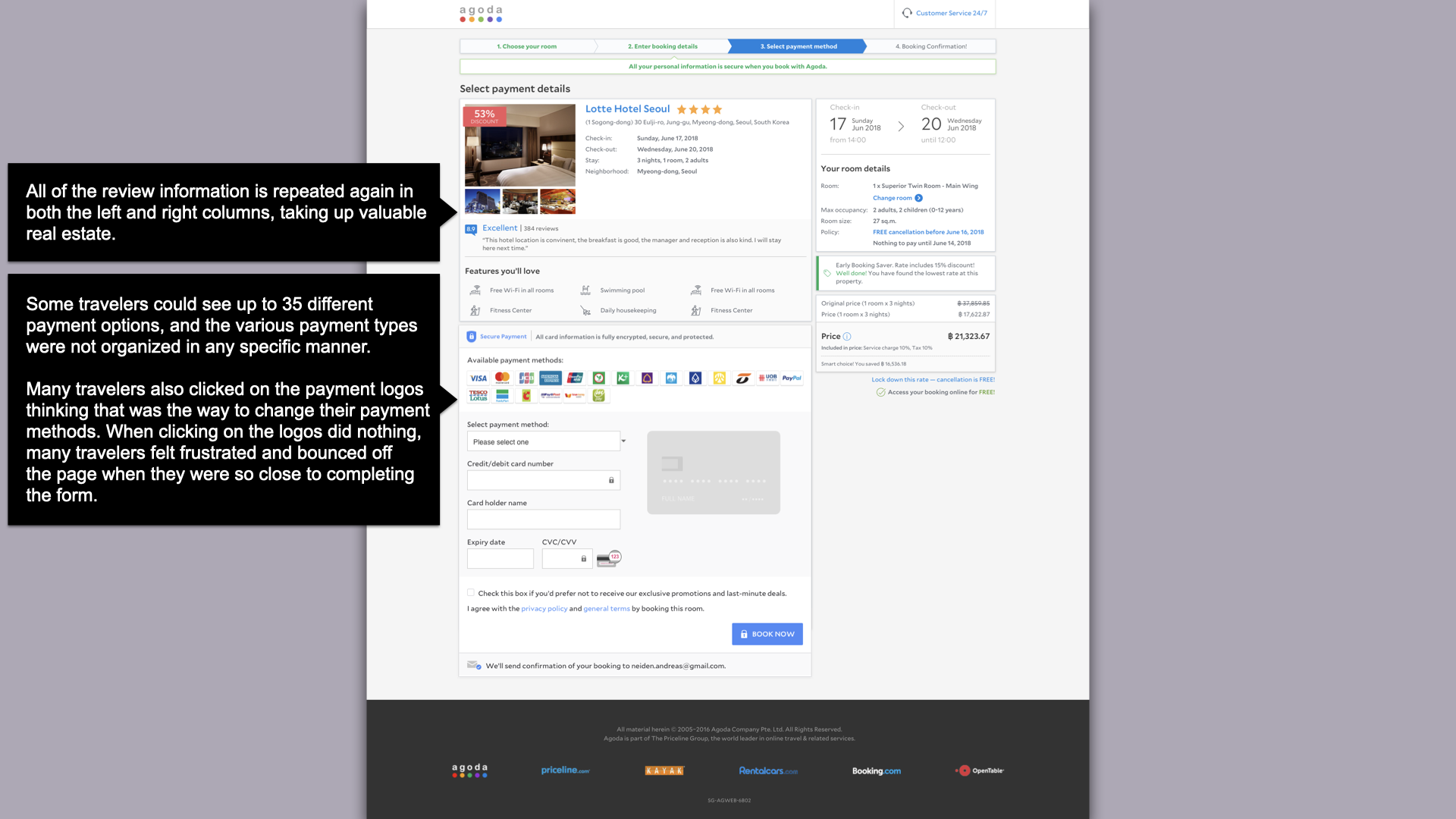Open the third small hotel thumbnail
1456x819 pixels.
pos(558,202)
